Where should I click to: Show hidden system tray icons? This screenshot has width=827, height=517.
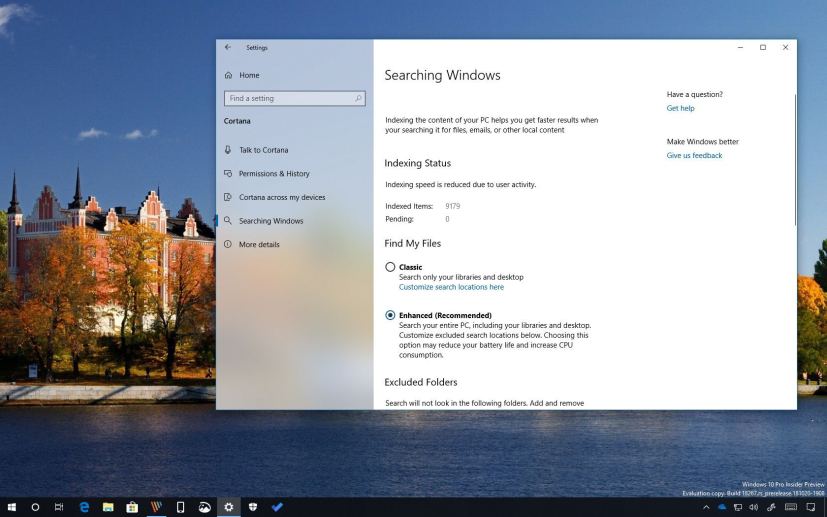pyautogui.click(x=706, y=508)
